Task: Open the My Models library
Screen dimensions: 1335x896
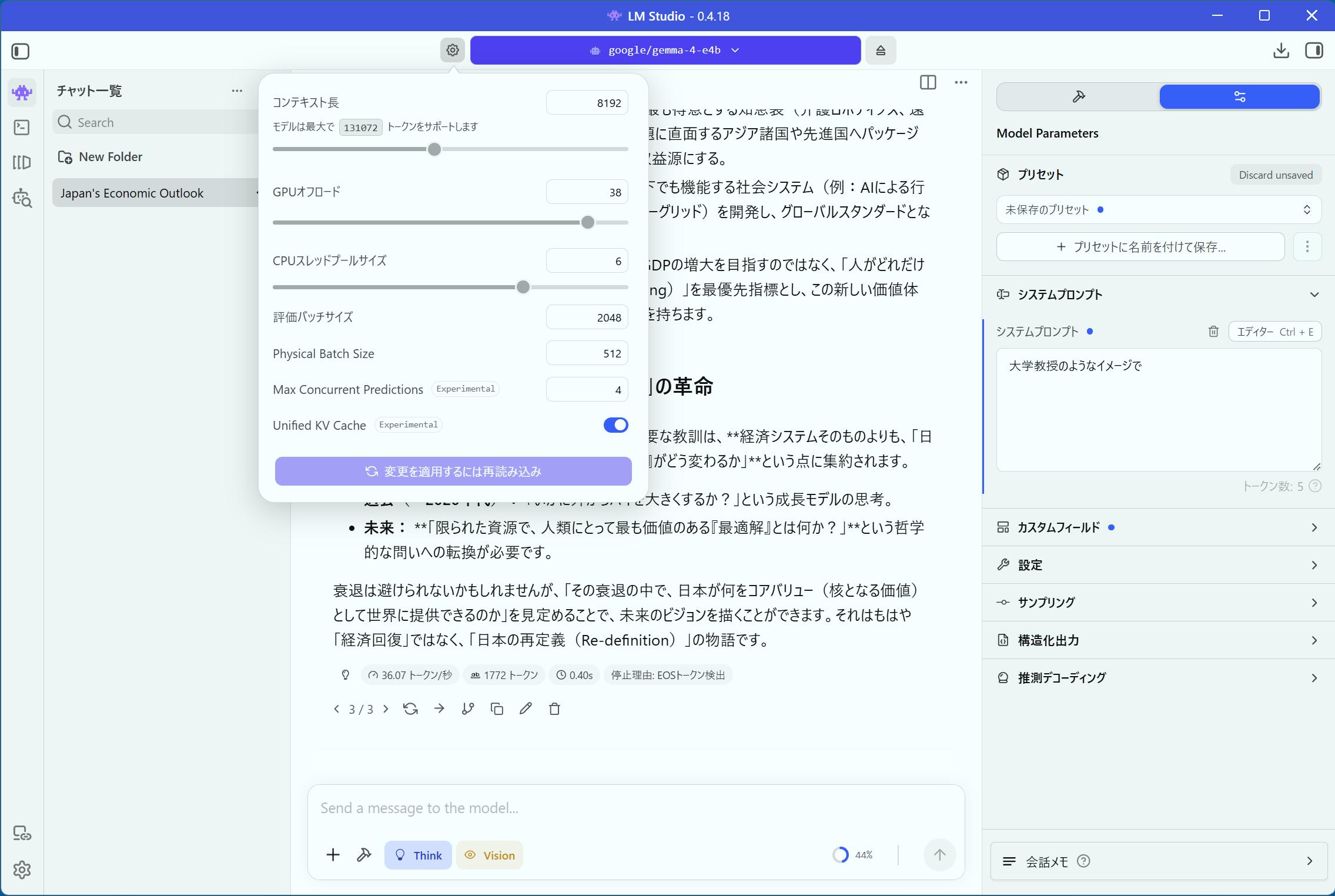Action: (x=22, y=162)
